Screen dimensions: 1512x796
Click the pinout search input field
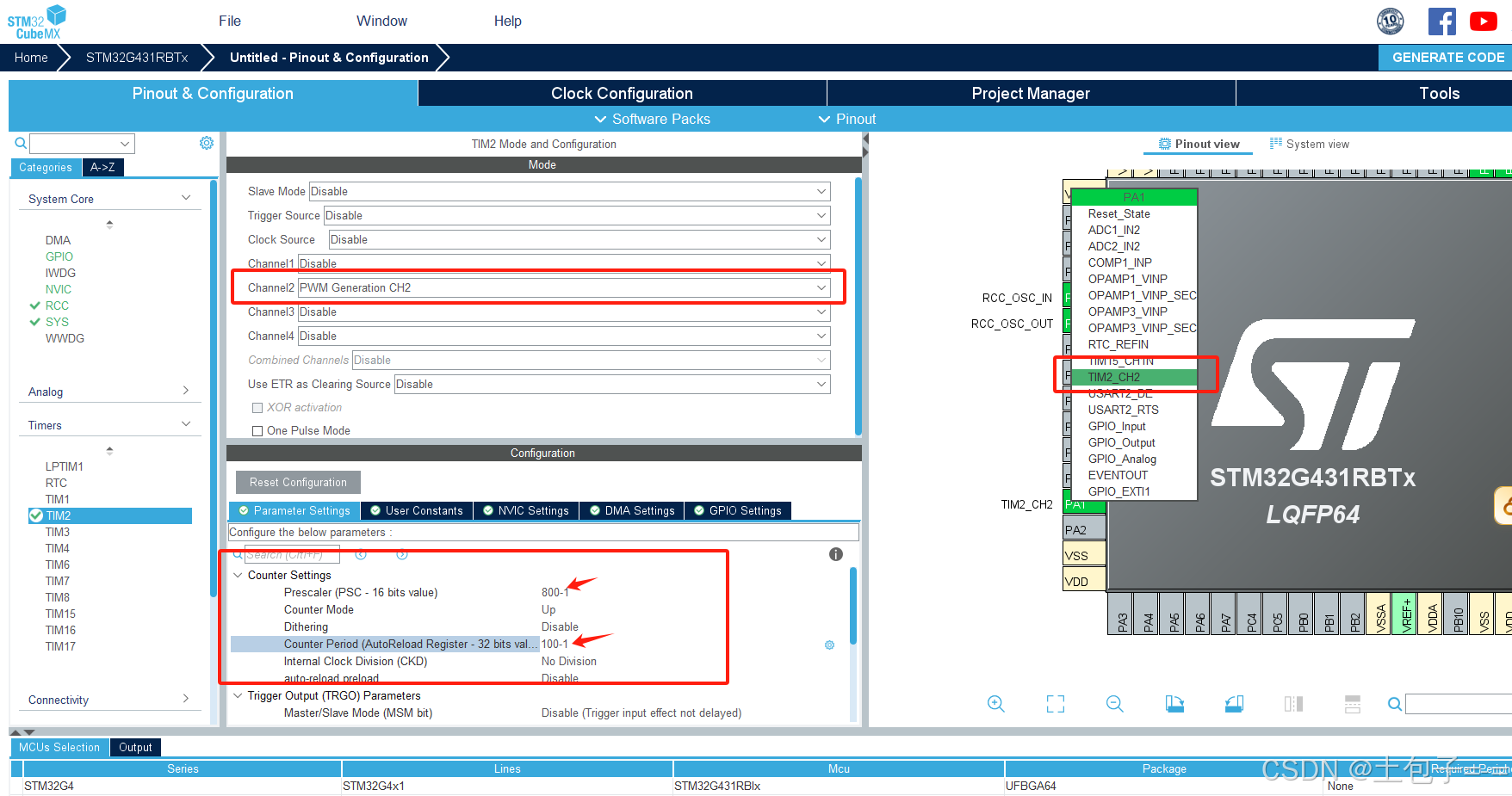[1459, 704]
